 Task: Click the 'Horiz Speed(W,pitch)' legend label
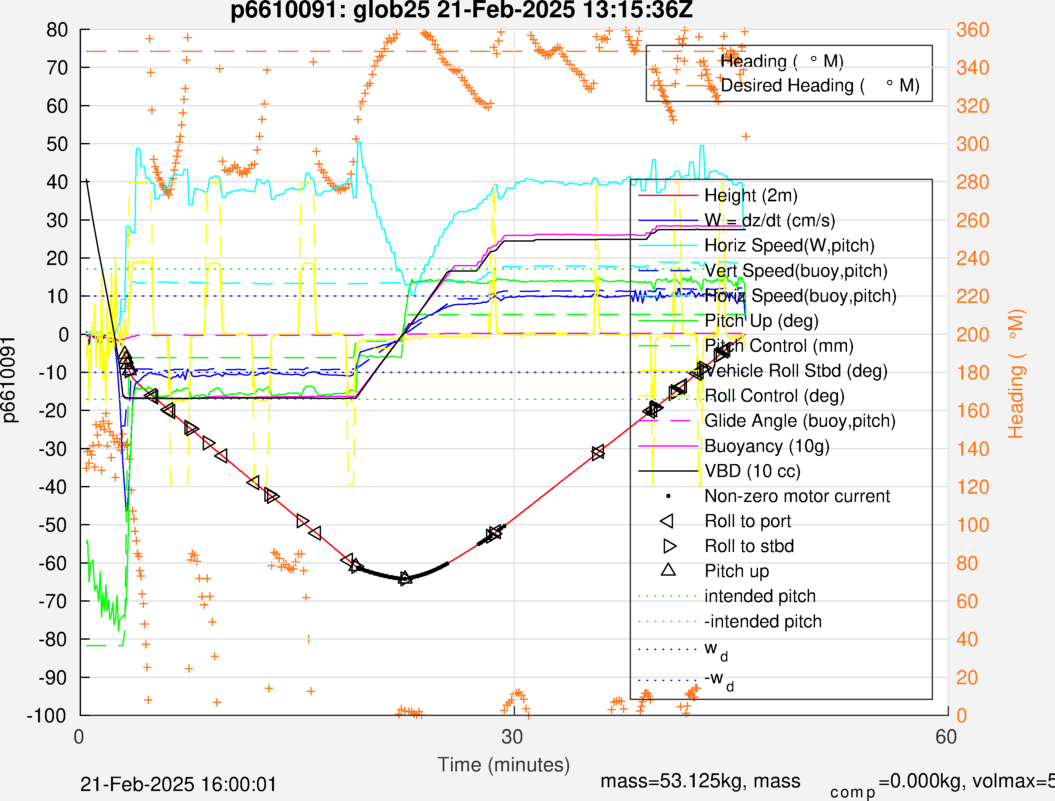pyautogui.click(x=789, y=245)
